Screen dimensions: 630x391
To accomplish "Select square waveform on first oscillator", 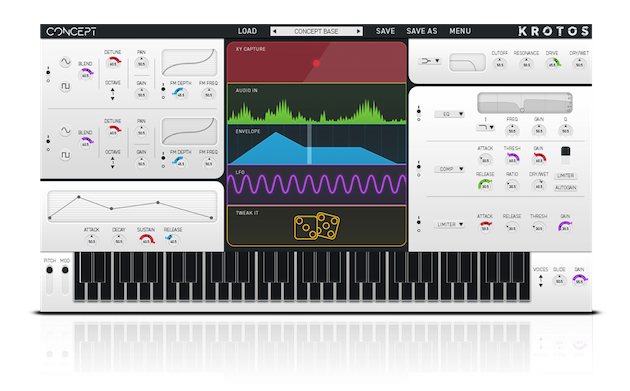I will pos(65,86).
